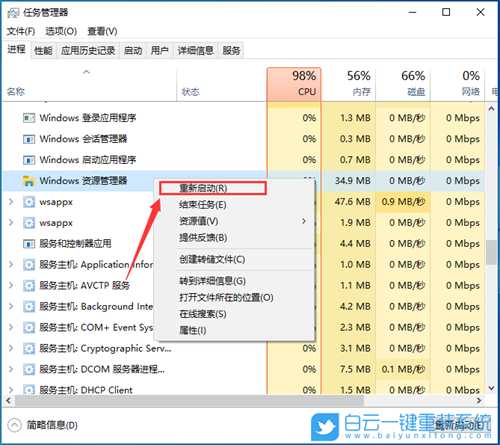Switch to the 性能 tab
This screenshot has width=500, height=445.
pos(44,51)
